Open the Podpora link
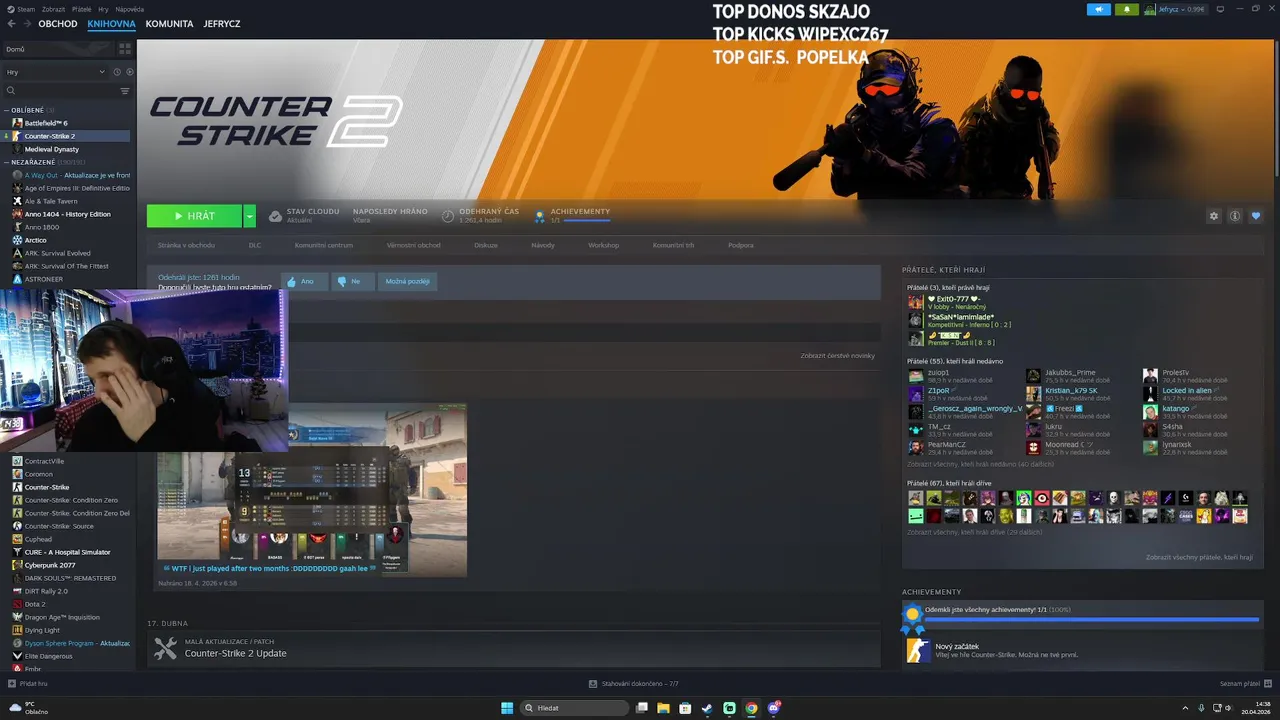Screen dimensions: 1280x720 point(741,245)
